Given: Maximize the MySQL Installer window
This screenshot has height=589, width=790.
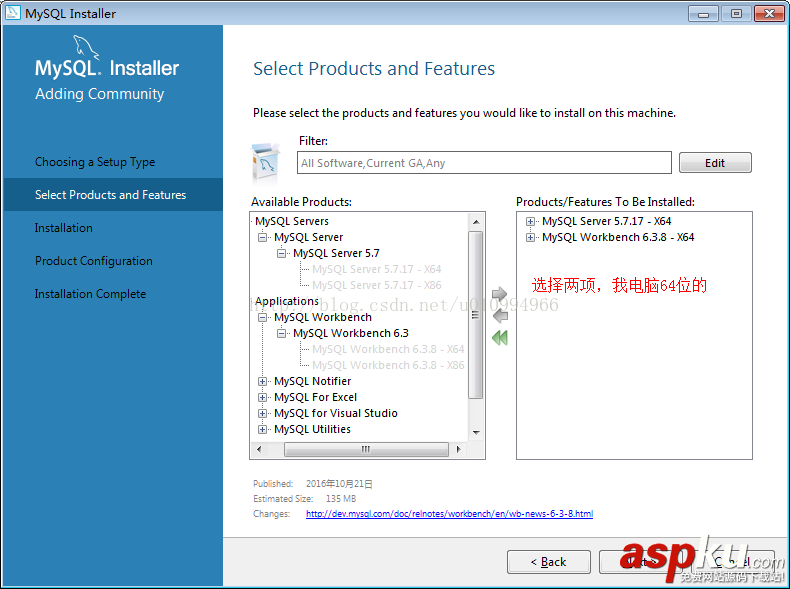Looking at the screenshot, I should 736,14.
